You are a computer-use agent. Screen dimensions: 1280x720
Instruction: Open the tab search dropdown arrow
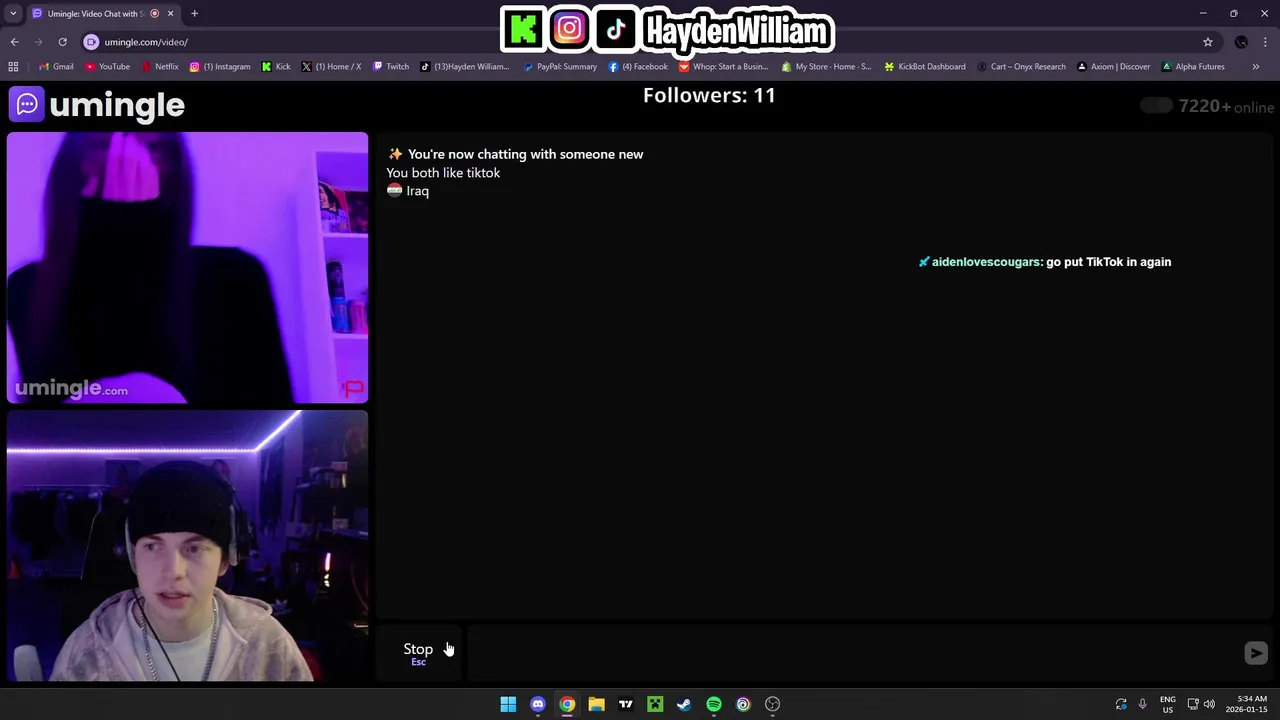tap(13, 13)
